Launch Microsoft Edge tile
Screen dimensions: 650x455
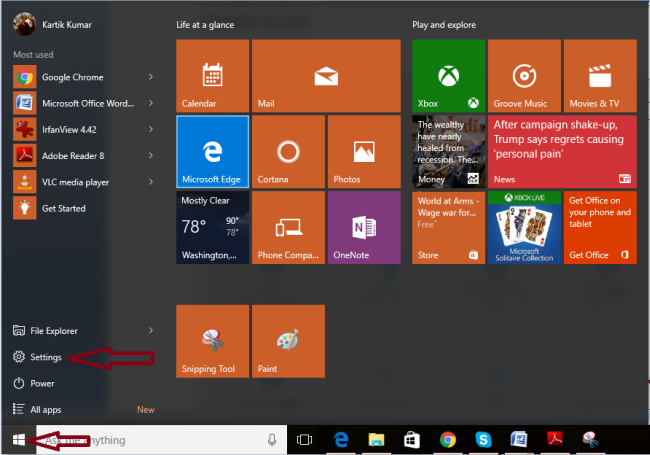pyautogui.click(x=212, y=151)
